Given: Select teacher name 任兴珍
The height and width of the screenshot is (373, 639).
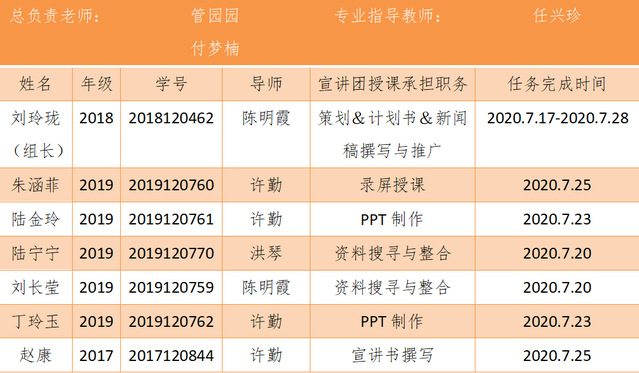Looking at the screenshot, I should click(x=557, y=16).
